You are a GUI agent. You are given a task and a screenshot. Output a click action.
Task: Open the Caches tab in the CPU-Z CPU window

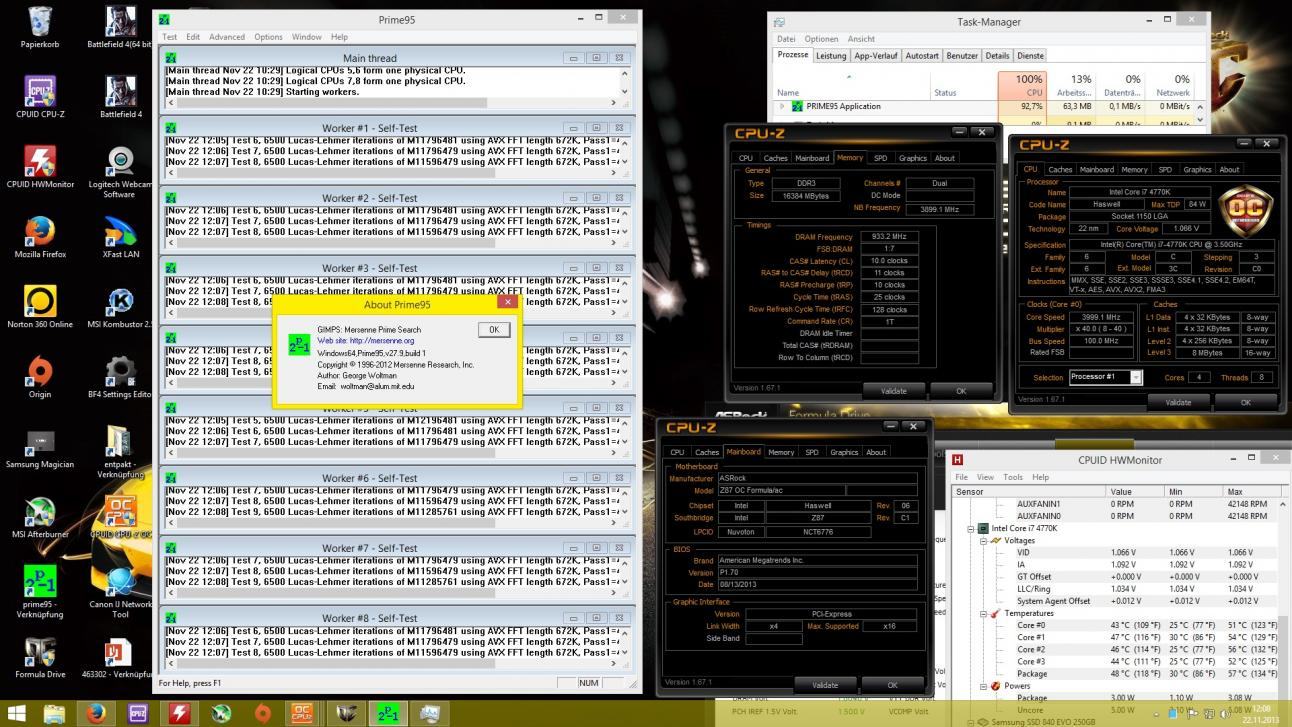1061,169
